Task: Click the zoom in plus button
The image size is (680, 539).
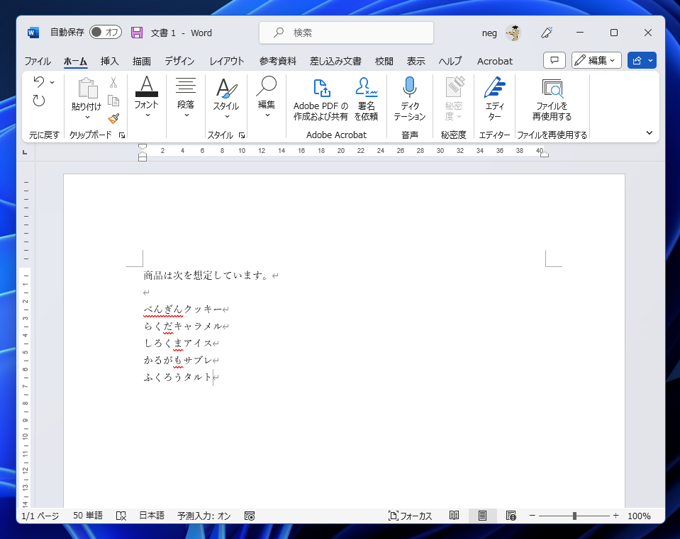Action: (615, 516)
